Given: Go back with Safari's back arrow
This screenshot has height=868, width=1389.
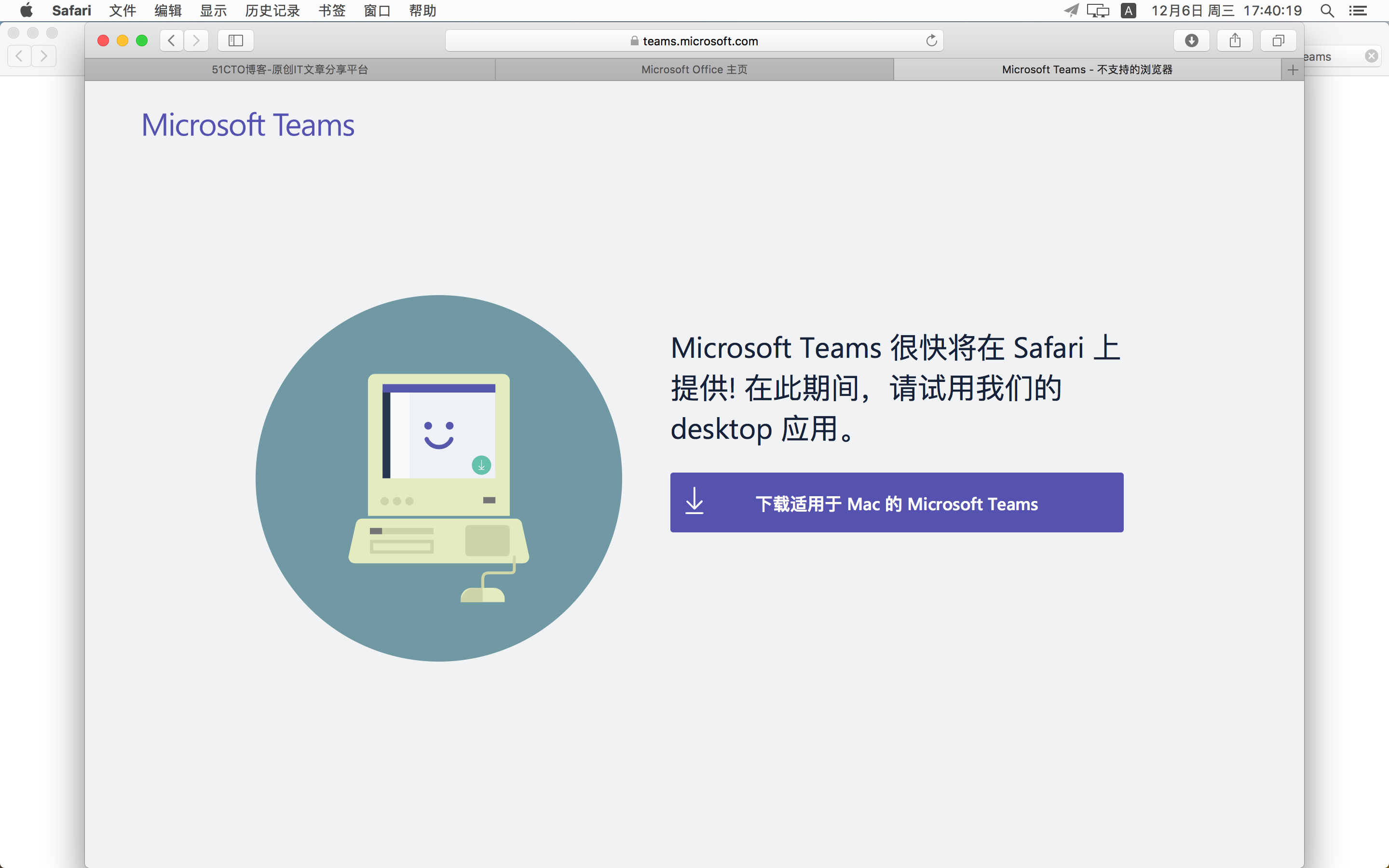Looking at the screenshot, I should tap(172, 40).
